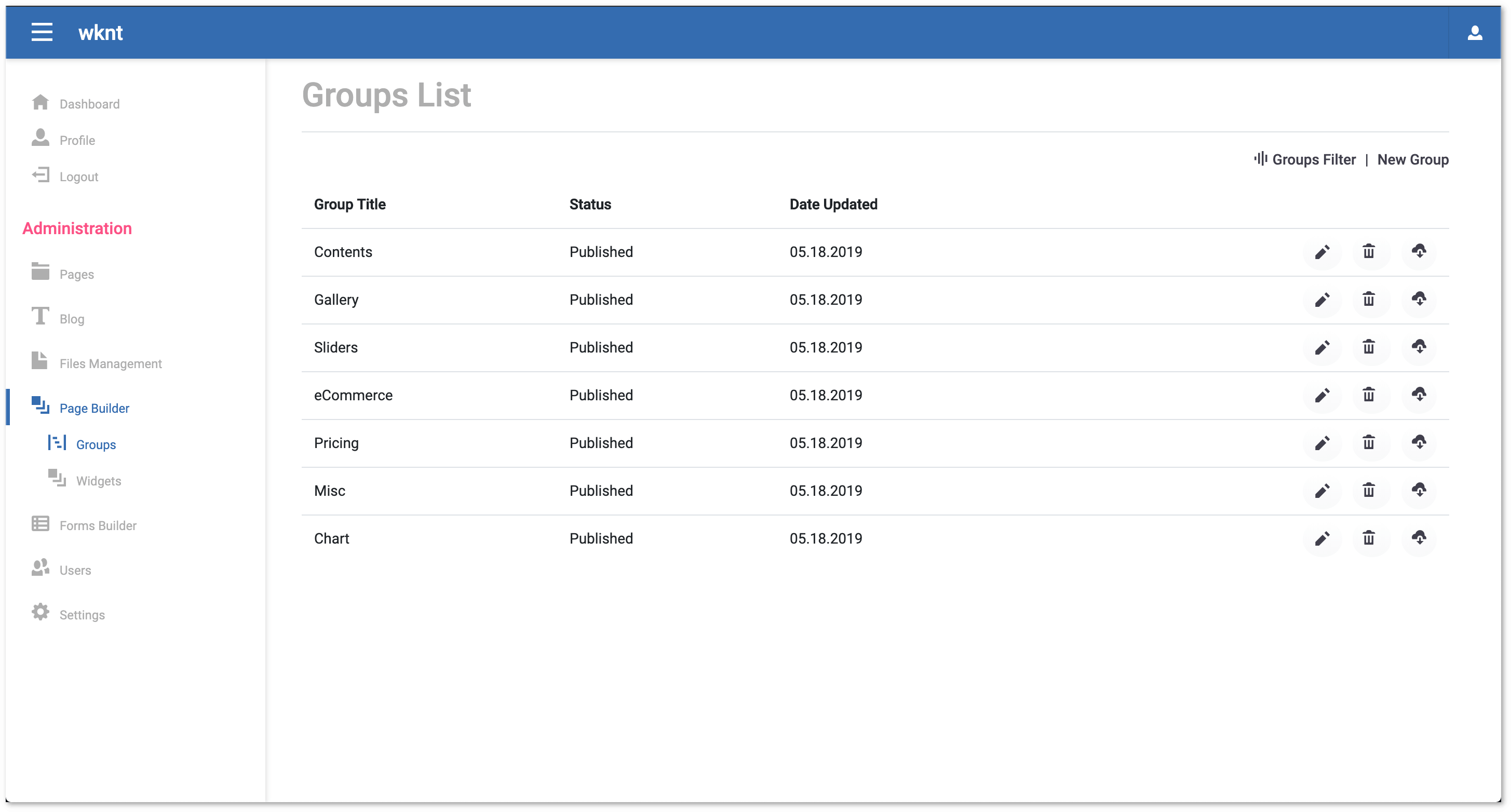Screen dimensions: 1511x812
Task: Click the Status column header
Action: [590, 204]
